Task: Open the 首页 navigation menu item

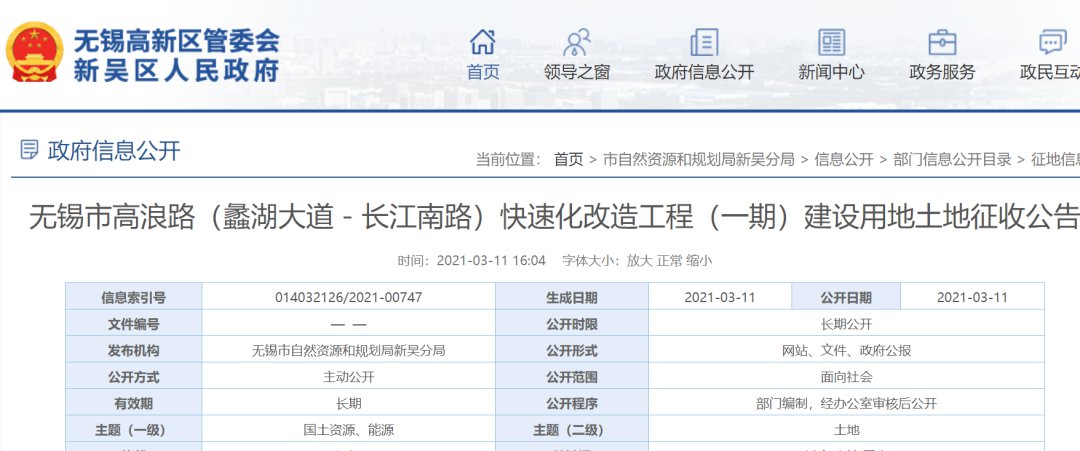Action: point(483,72)
